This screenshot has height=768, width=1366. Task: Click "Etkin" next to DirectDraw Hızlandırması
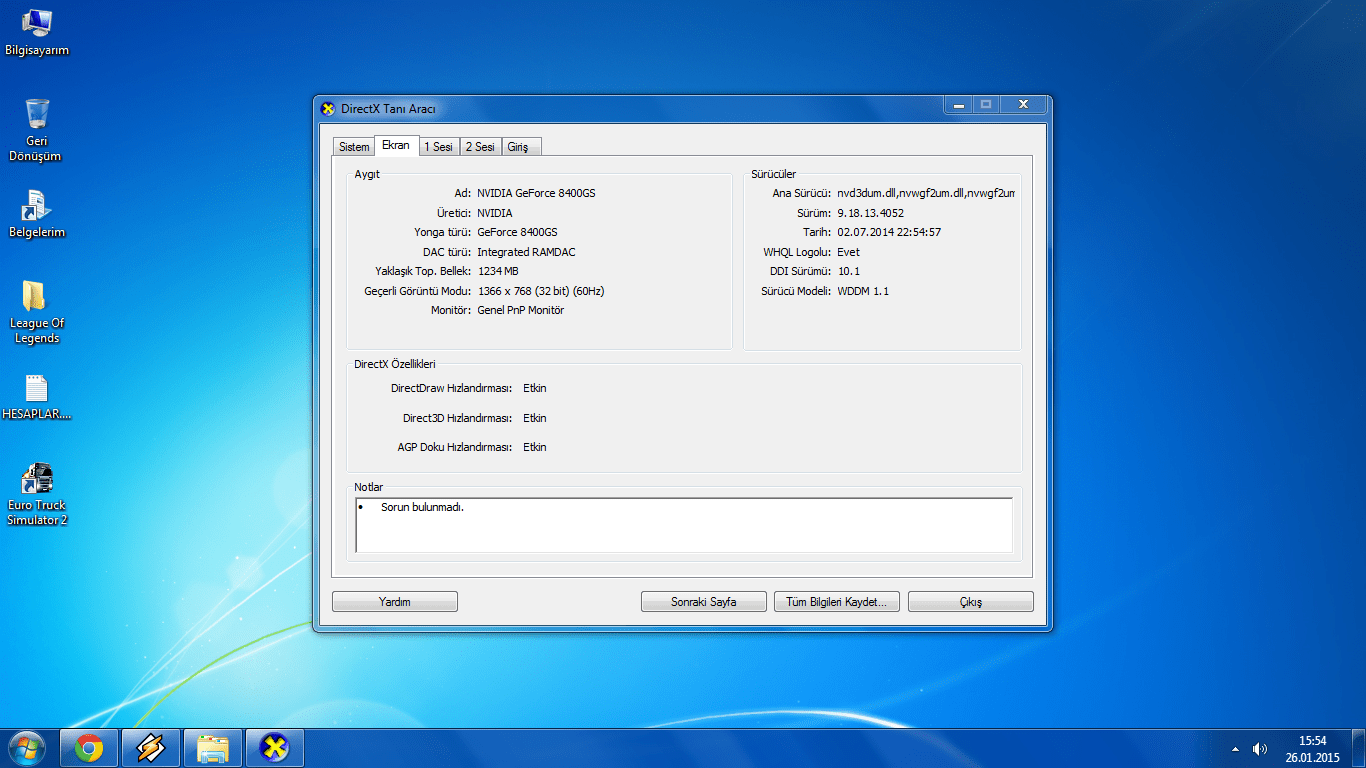pyautogui.click(x=535, y=388)
